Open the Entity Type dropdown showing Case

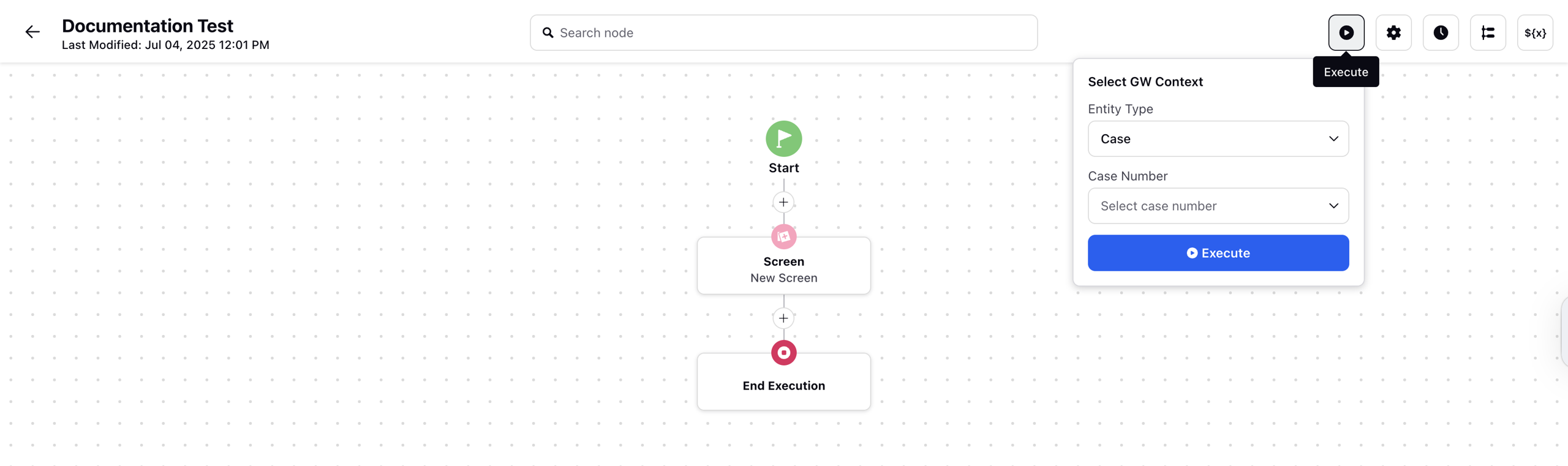pos(1218,138)
